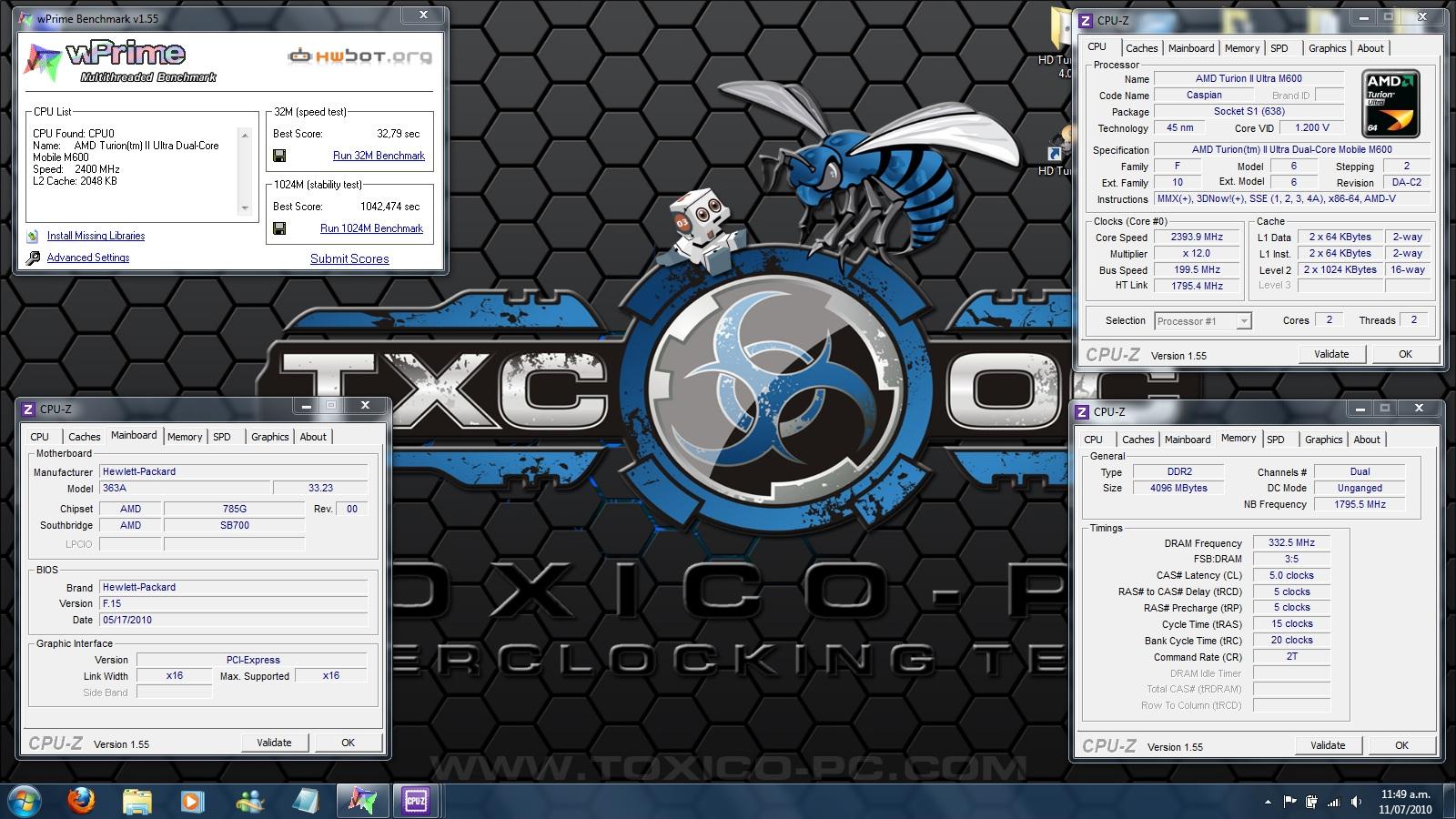Click the BIOS date 05/17/2010
1456x819 pixels.
tap(233, 620)
